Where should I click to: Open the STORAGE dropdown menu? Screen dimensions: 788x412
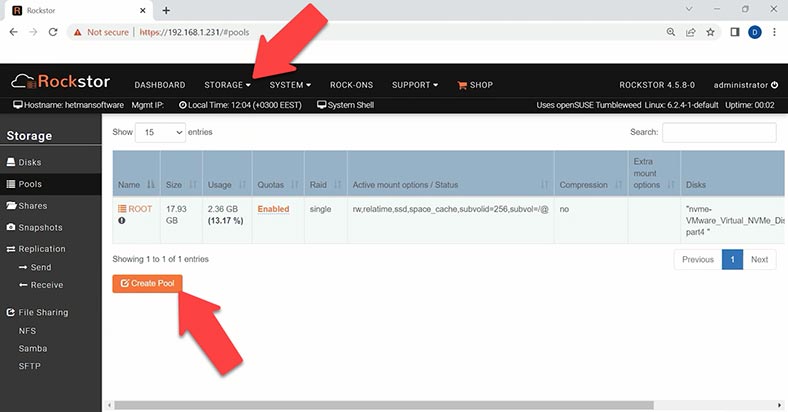(227, 85)
